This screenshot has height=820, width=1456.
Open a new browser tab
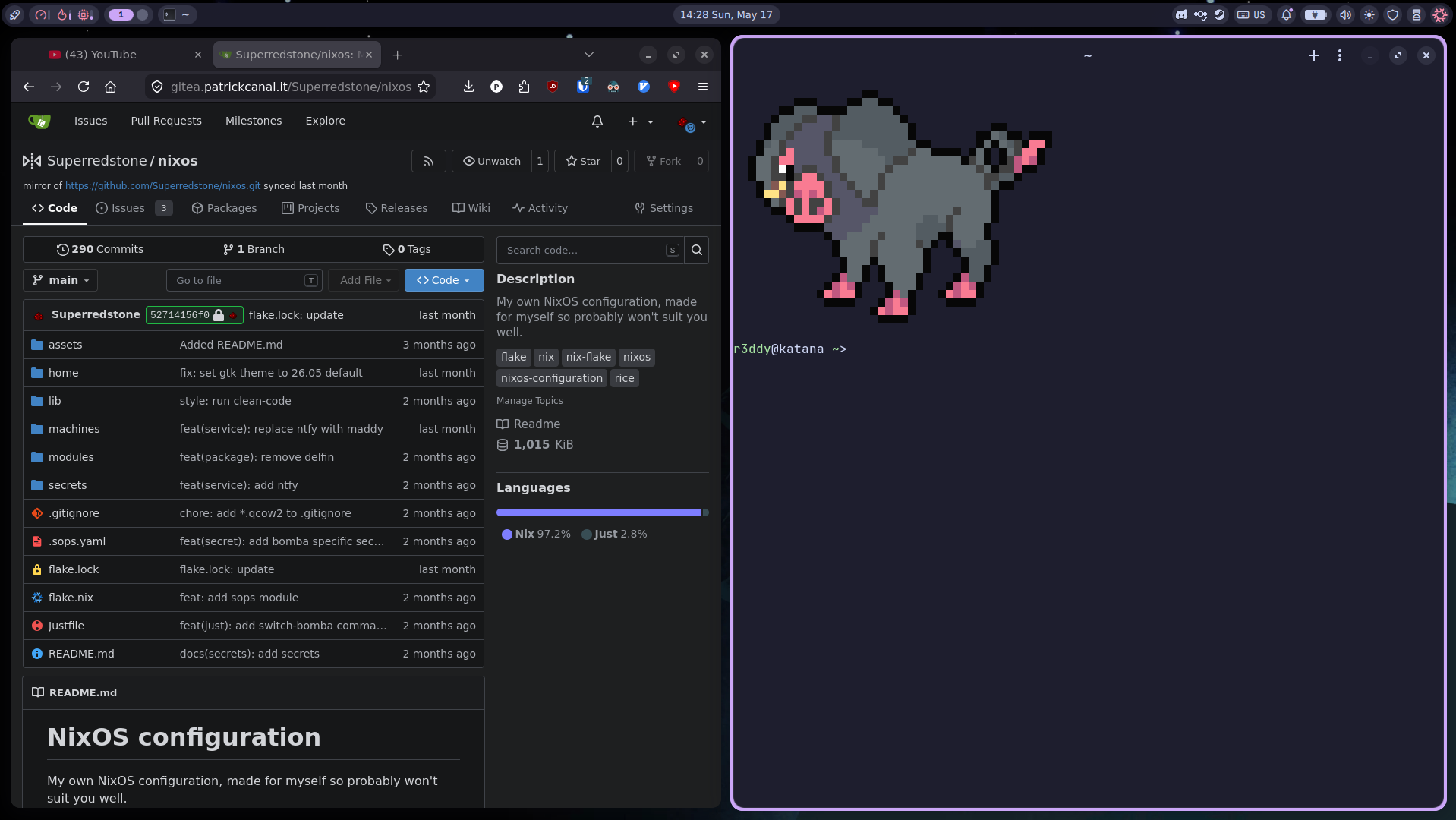398,55
